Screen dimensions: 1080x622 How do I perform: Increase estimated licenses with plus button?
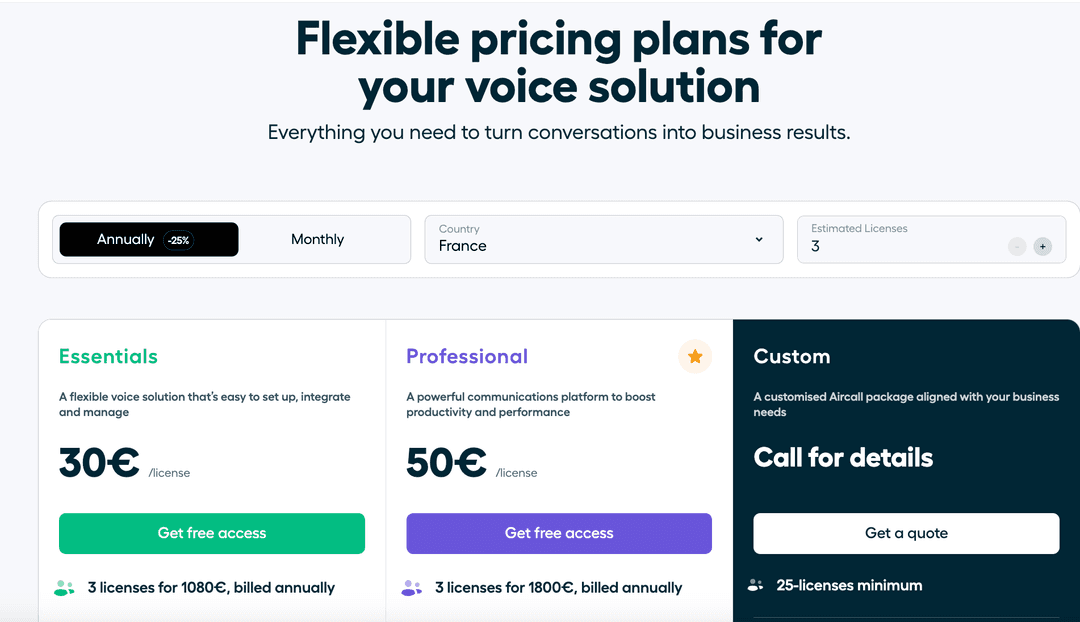pyautogui.click(x=1042, y=246)
